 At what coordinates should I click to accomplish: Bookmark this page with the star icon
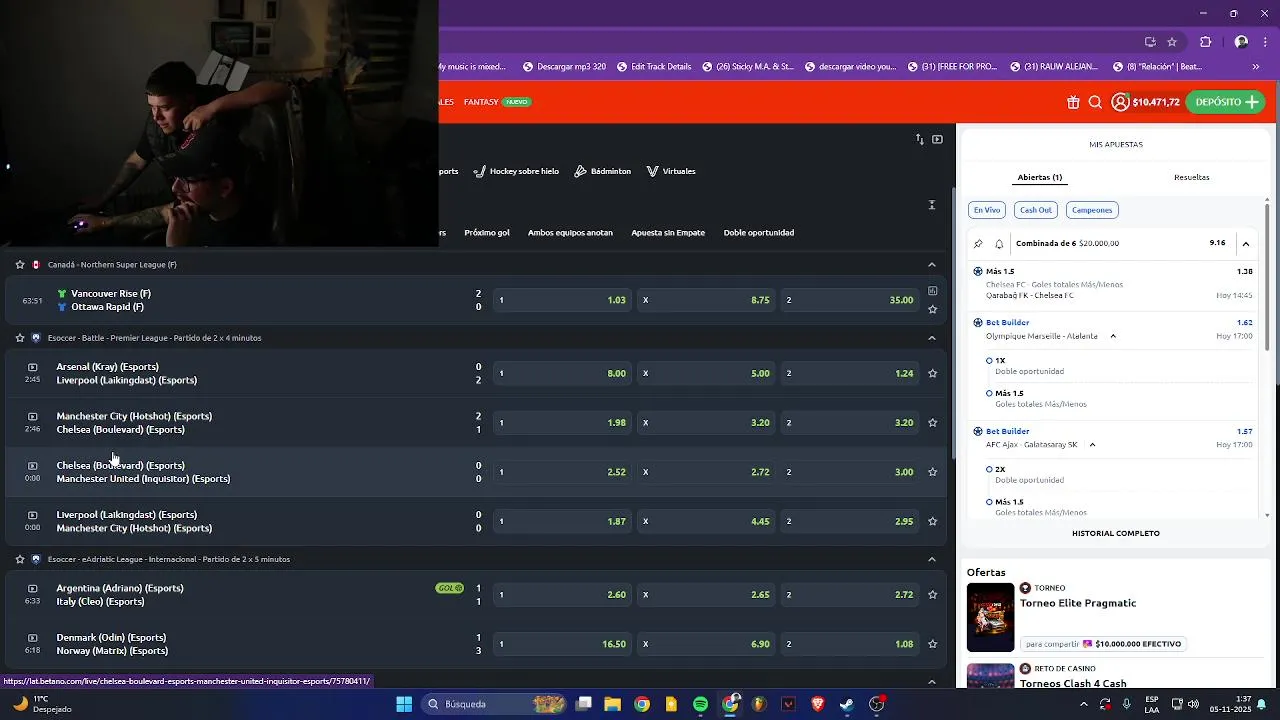[1172, 42]
